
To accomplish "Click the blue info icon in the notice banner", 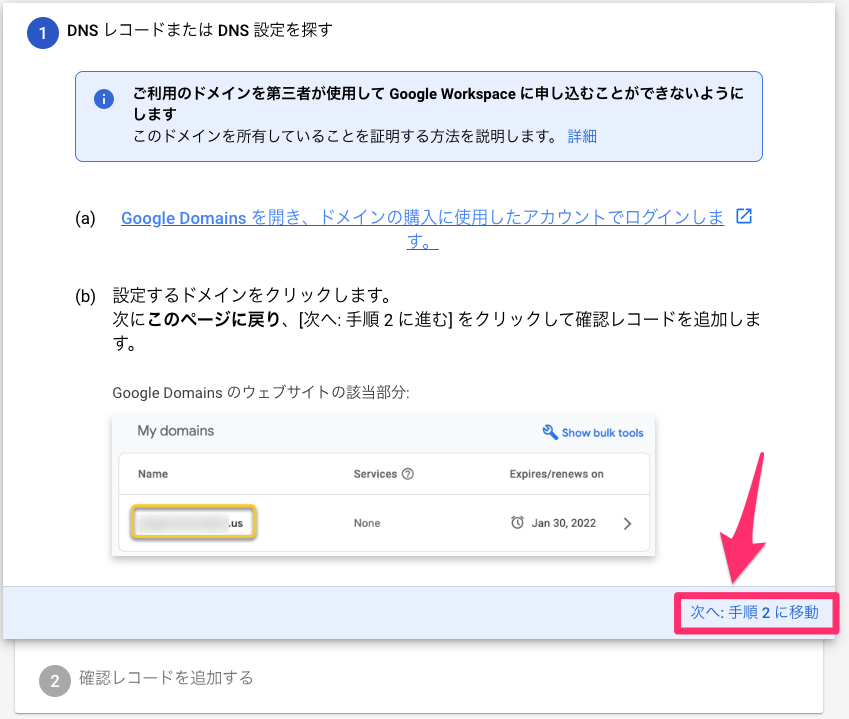I will coord(104,99).
